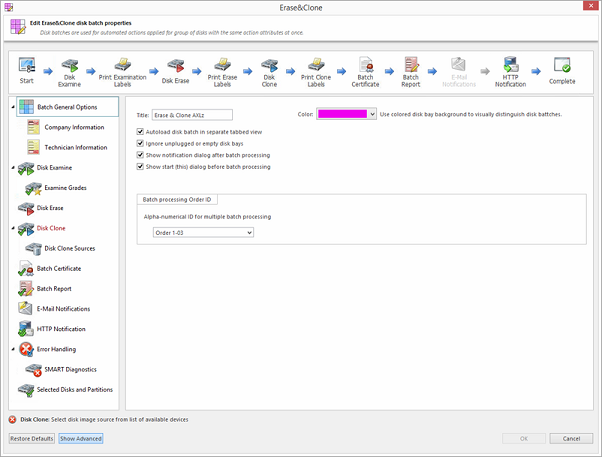Screen dimensions: 602x457
Task: Click the Title input field
Action: click(192, 115)
